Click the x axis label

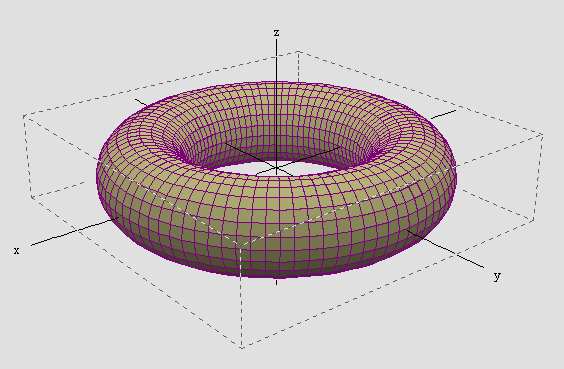pyautogui.click(x=16, y=250)
